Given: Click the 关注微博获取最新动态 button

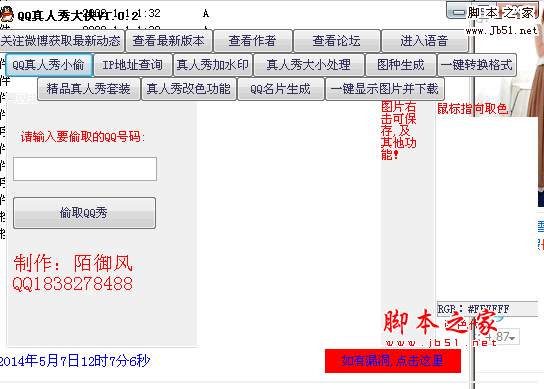Looking at the screenshot, I should (x=61, y=41).
